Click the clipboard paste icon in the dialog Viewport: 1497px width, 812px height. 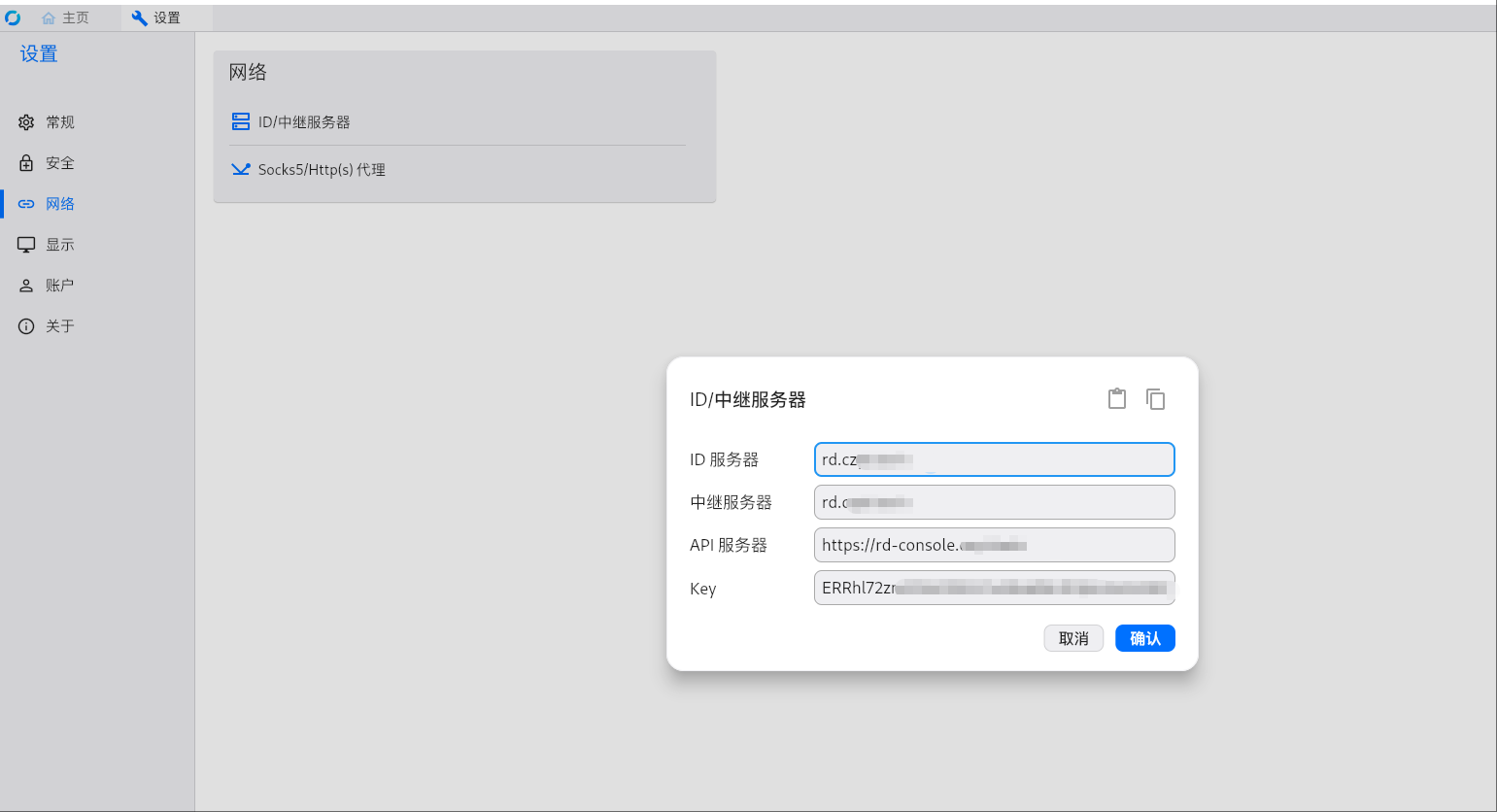tap(1117, 398)
